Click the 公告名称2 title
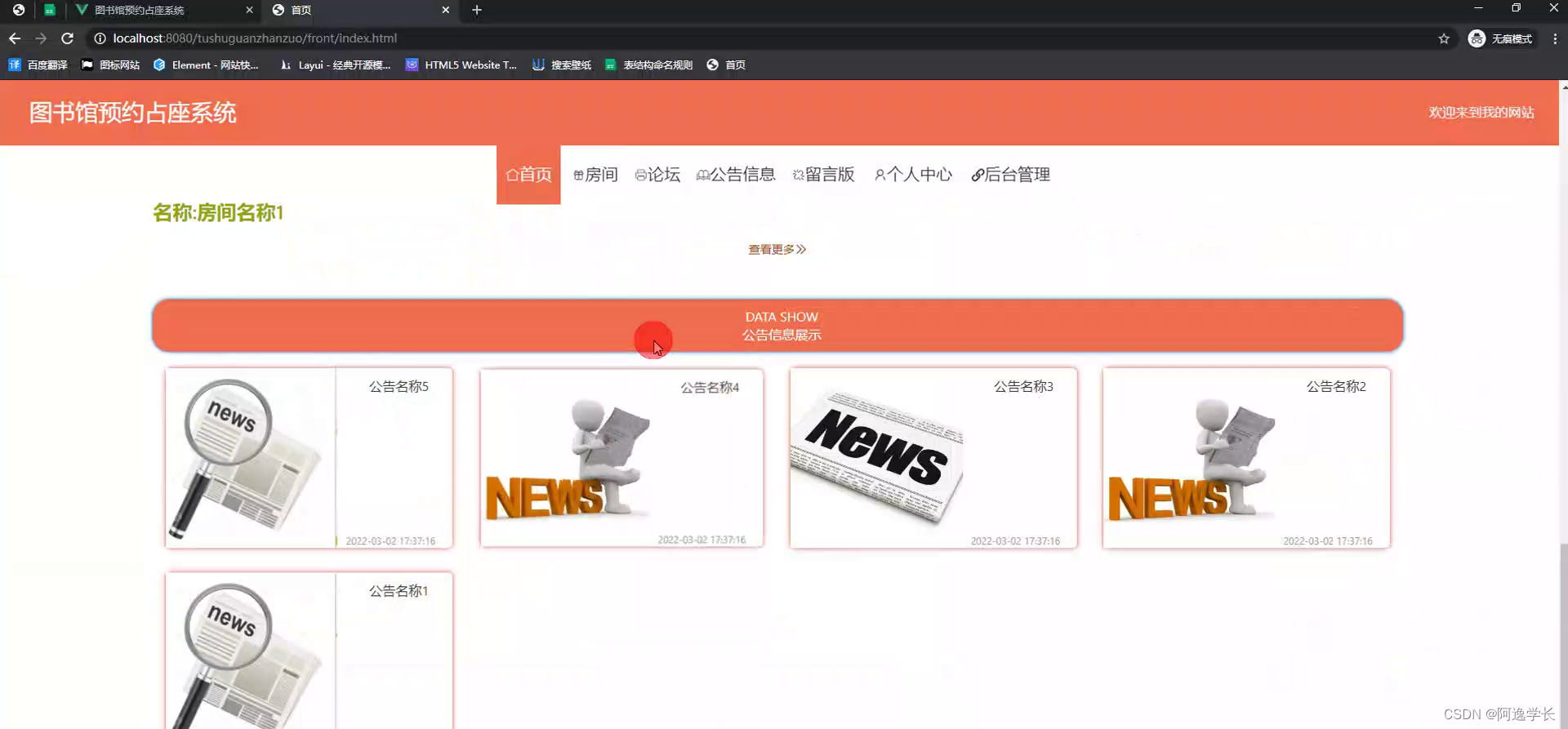Screen dimensions: 1568x729 [1336, 386]
